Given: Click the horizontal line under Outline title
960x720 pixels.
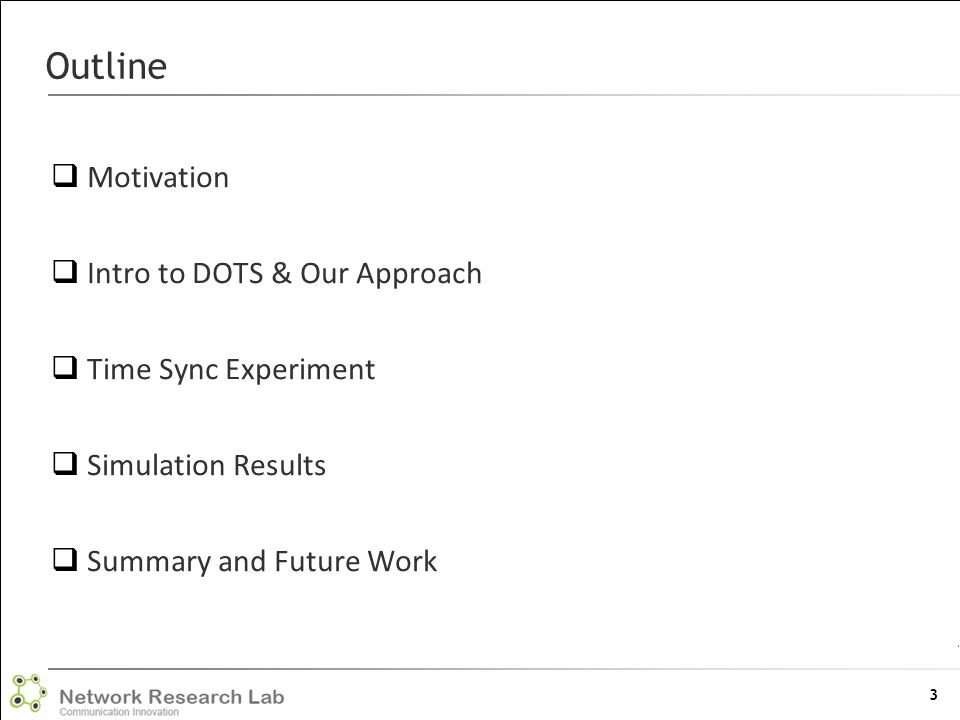Looking at the screenshot, I should (x=503, y=95).
